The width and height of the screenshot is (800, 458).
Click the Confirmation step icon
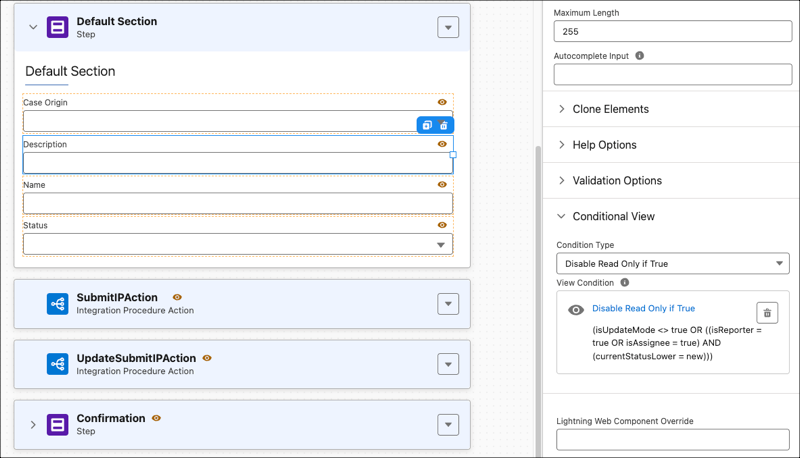click(57, 424)
